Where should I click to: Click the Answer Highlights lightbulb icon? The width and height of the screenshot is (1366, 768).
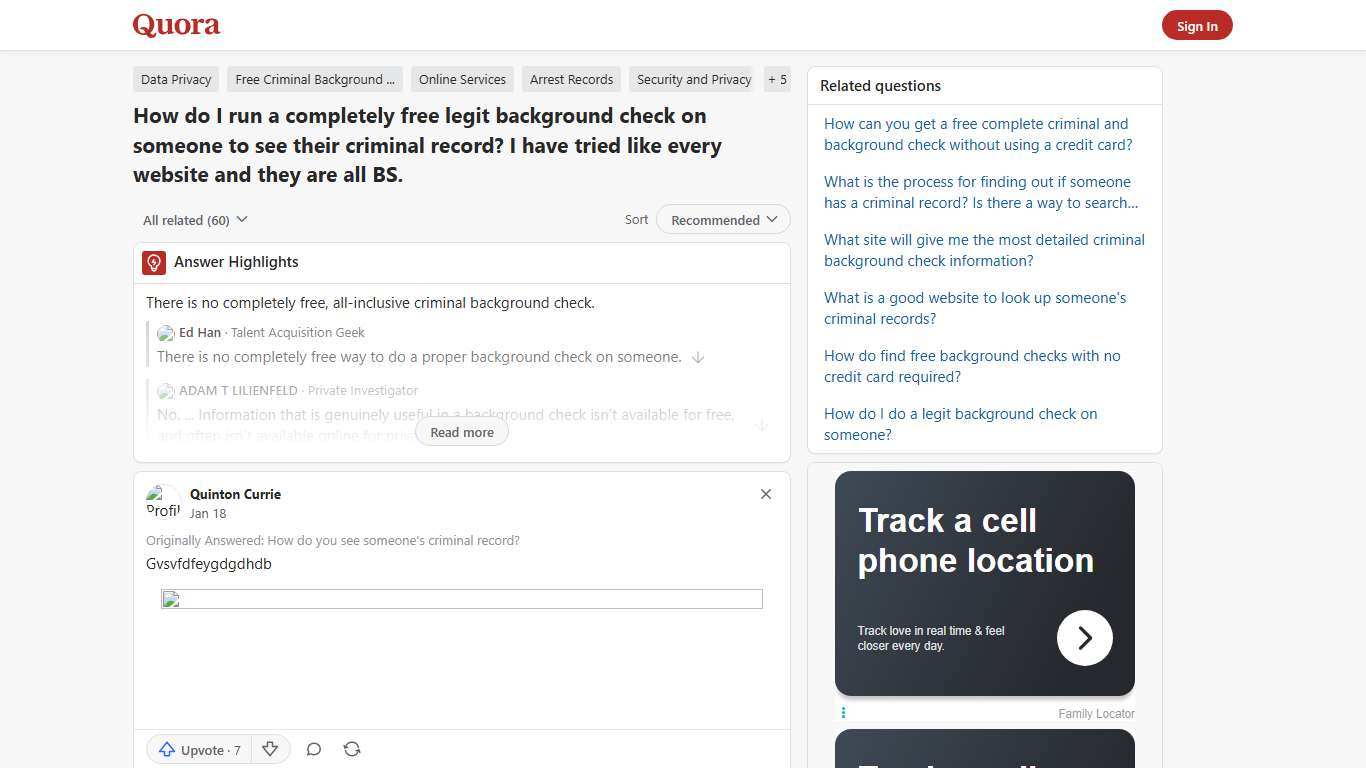(153, 262)
